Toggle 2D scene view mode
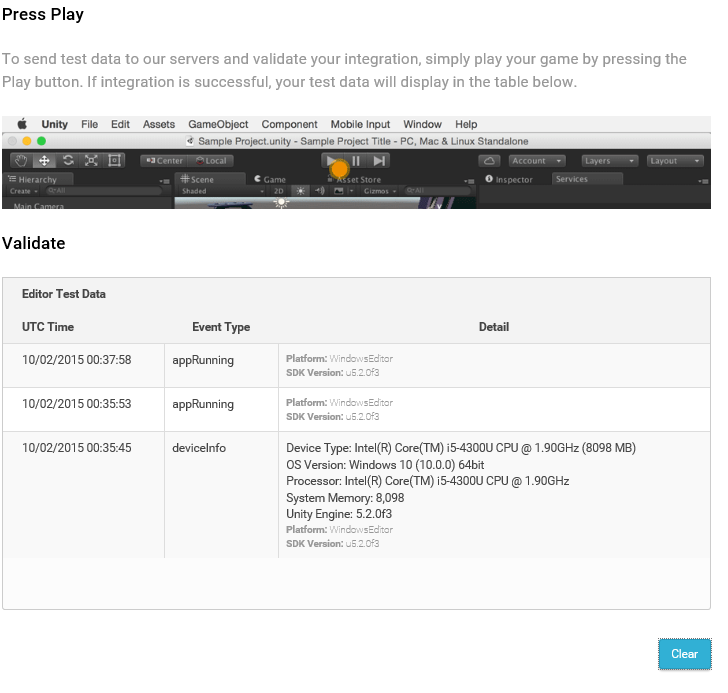728x693 pixels. 279,191
